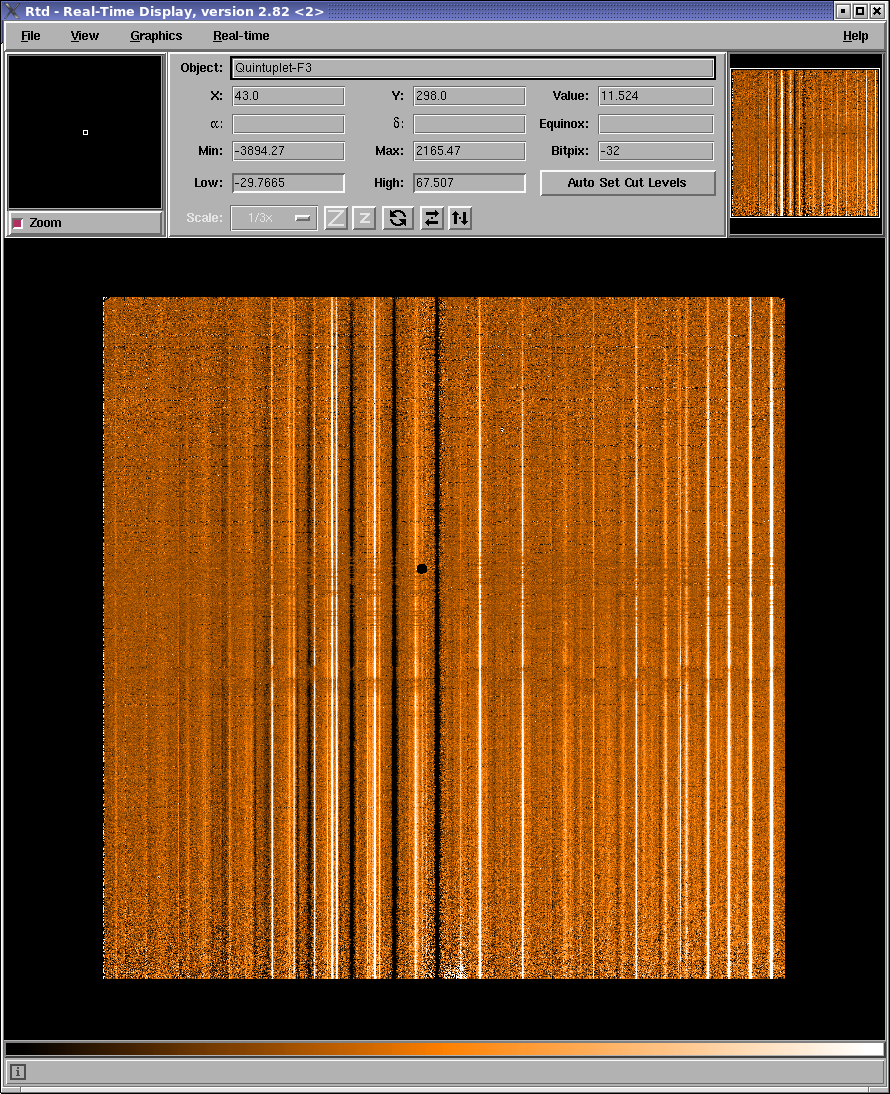The image size is (890, 1094).
Task: Click the Object name field
Action: [472, 68]
